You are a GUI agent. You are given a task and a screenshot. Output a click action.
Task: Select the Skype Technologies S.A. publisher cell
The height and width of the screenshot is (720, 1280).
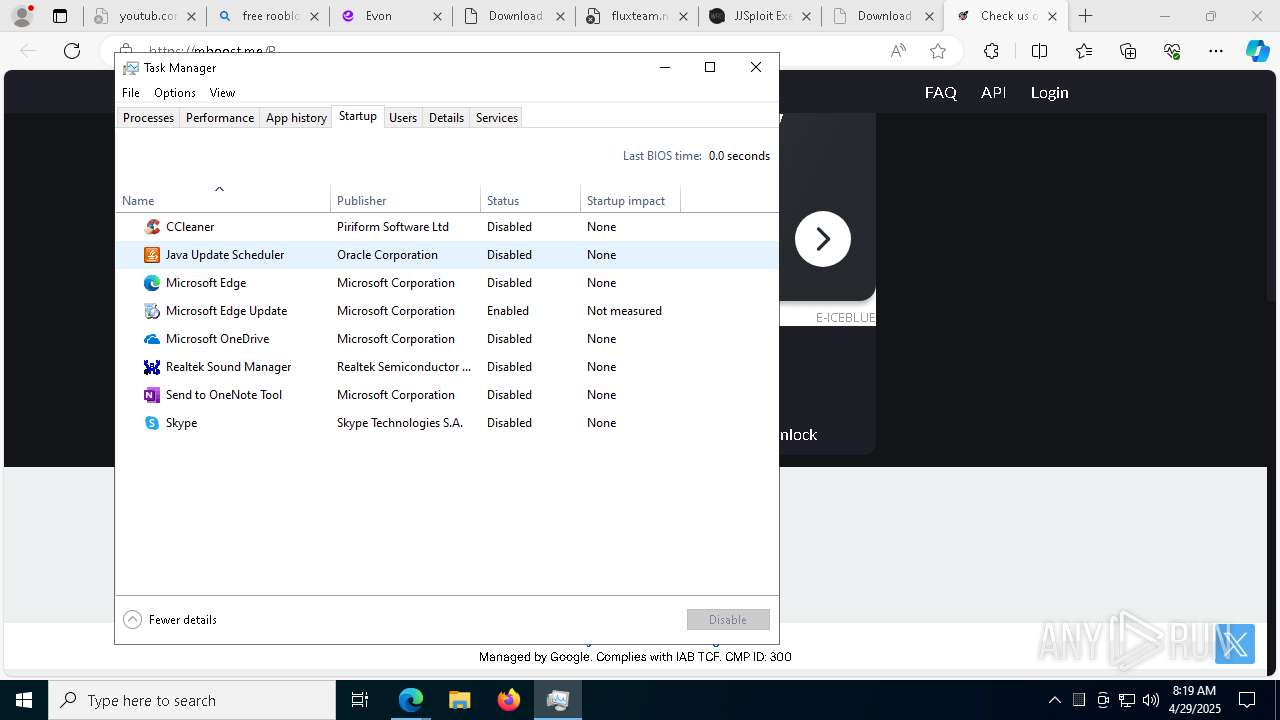(x=400, y=423)
